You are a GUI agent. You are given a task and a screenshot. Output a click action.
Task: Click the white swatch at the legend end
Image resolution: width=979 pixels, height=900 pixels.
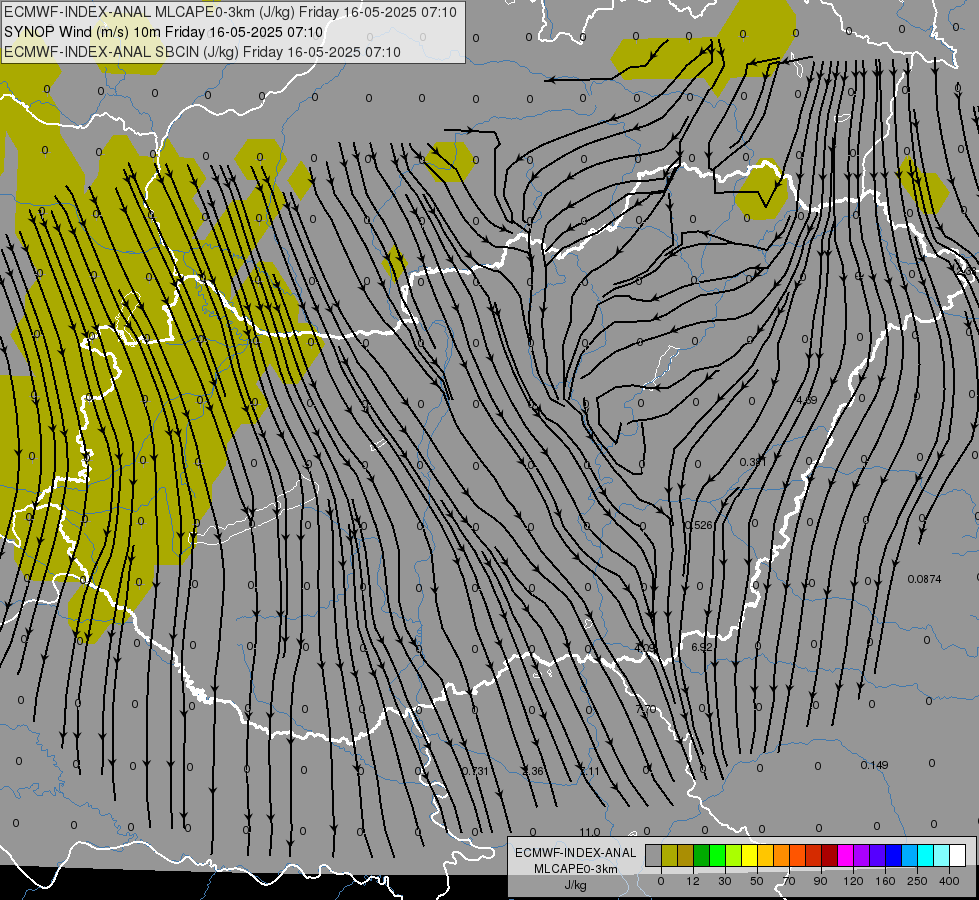tap(958, 855)
